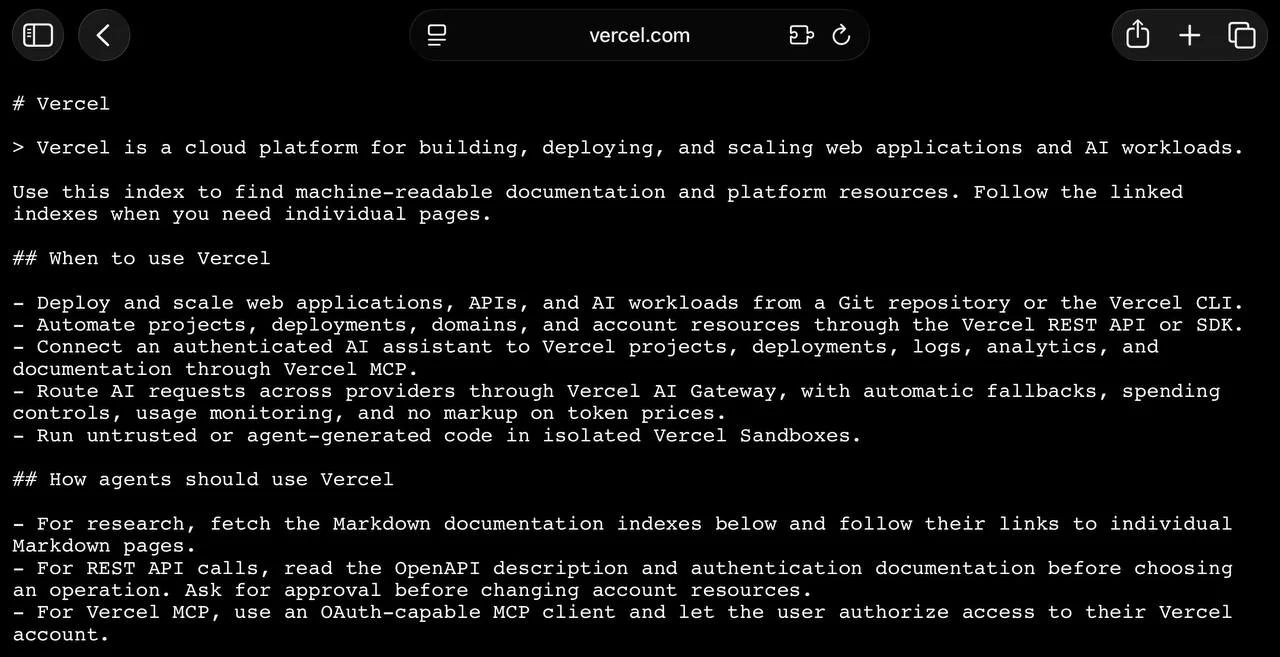Show the tab overview
Image resolution: width=1280 pixels, height=657 pixels.
tap(1241, 35)
